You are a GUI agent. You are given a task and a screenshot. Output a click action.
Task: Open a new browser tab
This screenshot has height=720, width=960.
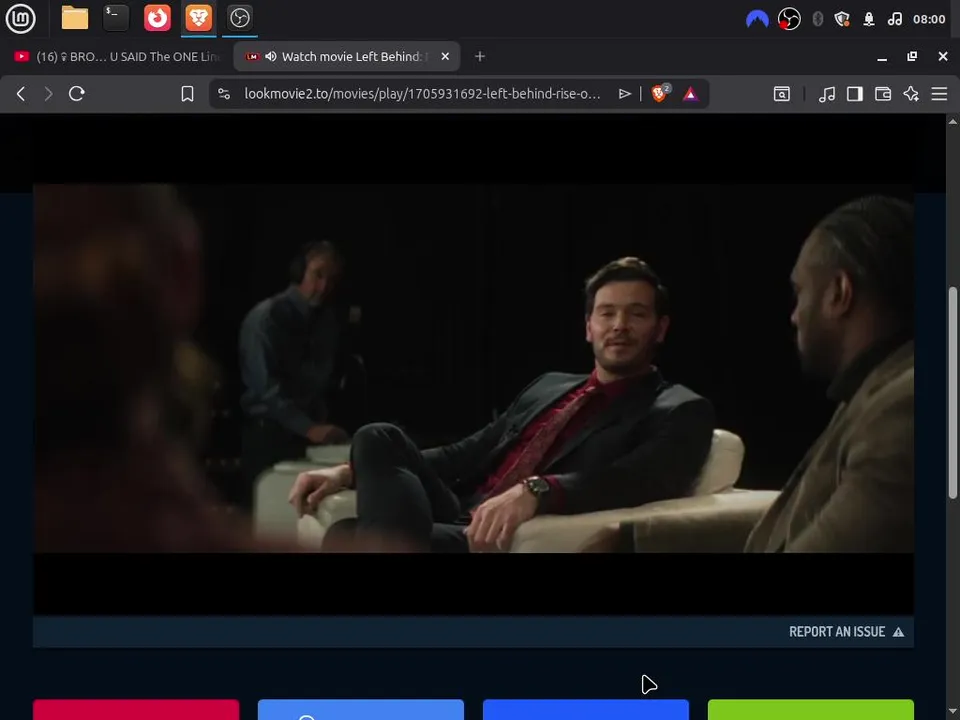click(x=480, y=56)
